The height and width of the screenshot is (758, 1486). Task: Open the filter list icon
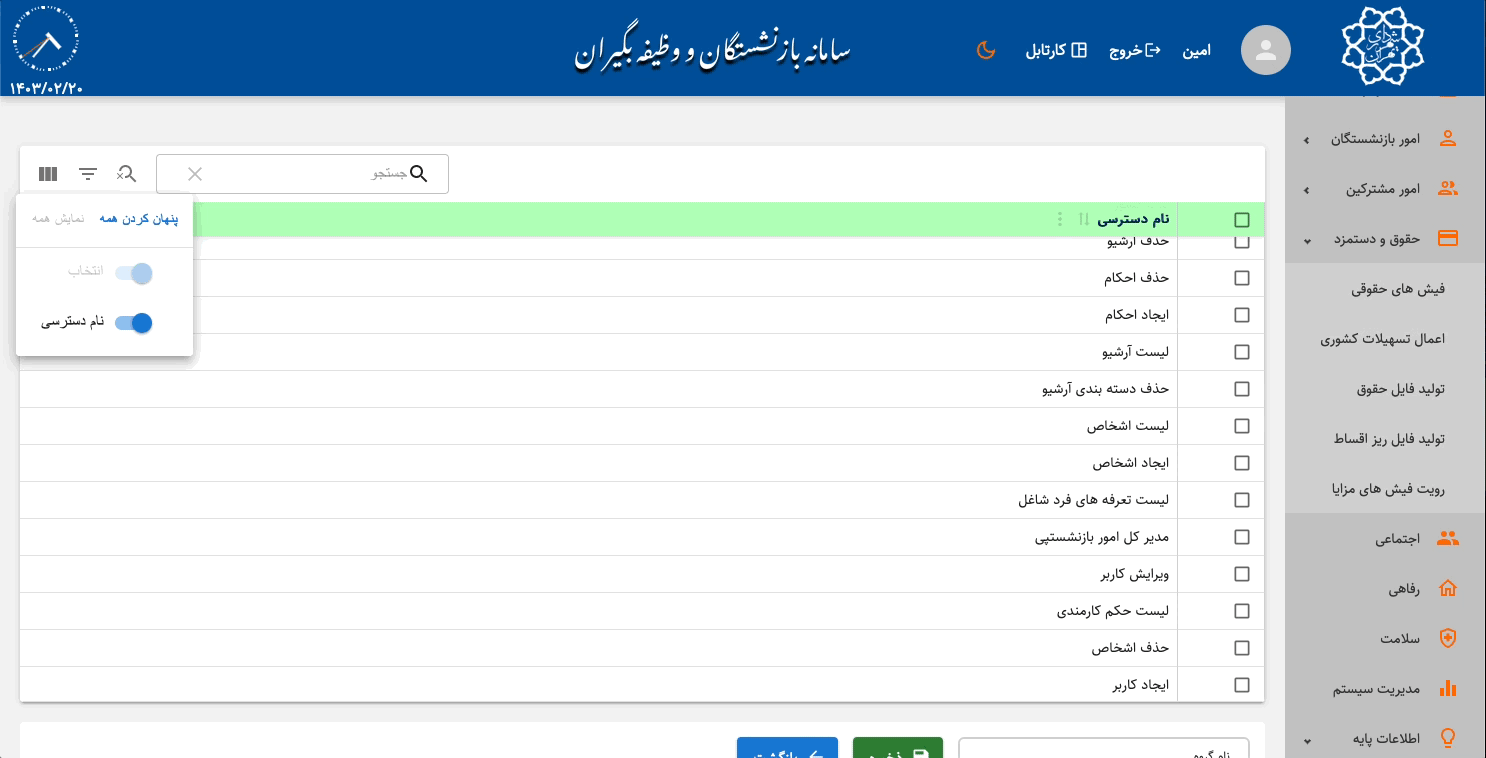88,174
